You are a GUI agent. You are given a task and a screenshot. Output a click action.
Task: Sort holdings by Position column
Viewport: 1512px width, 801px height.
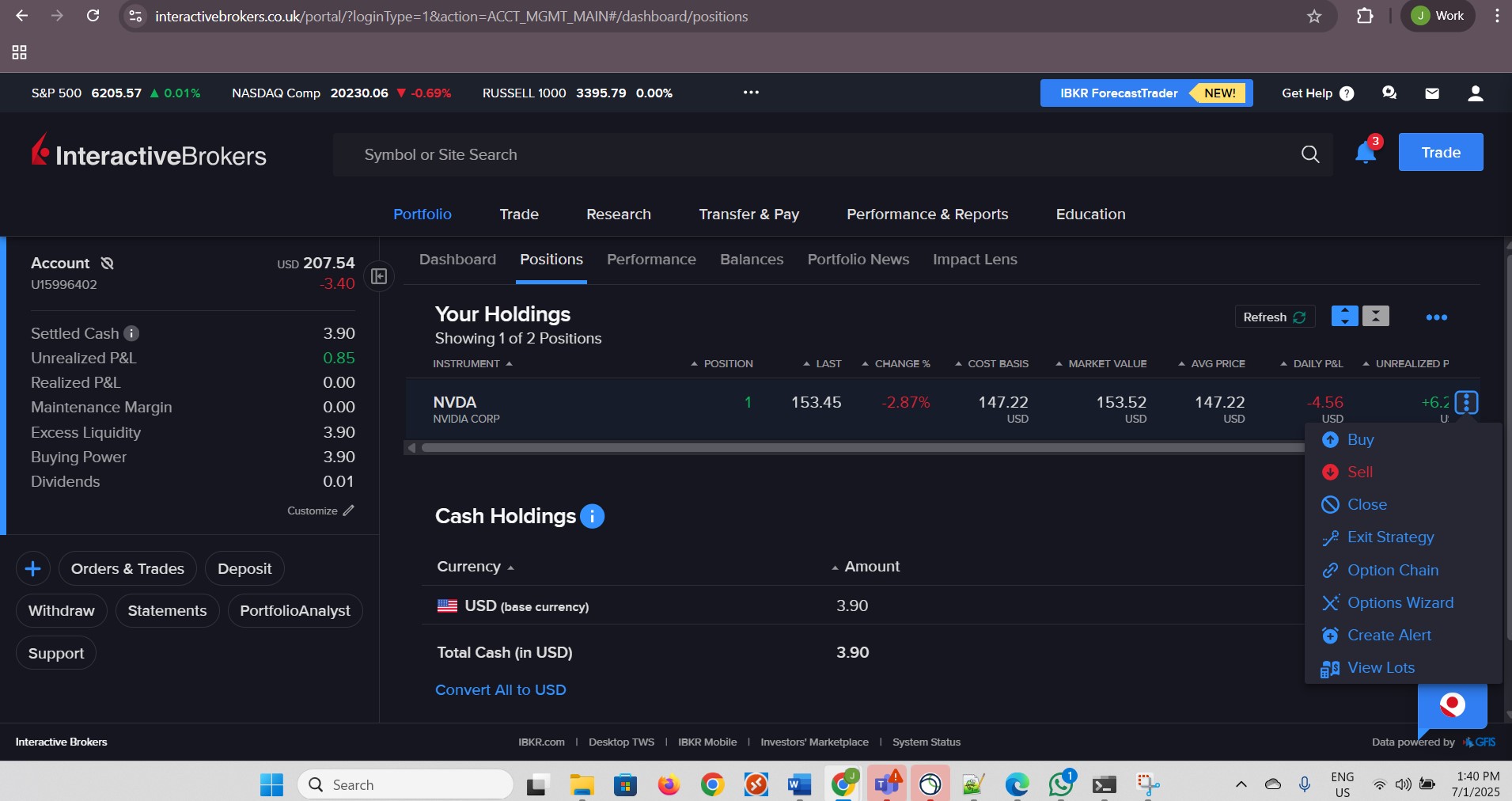click(x=722, y=363)
